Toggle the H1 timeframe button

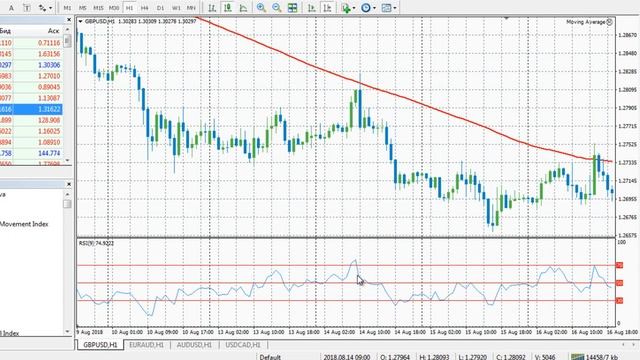[x=129, y=8]
